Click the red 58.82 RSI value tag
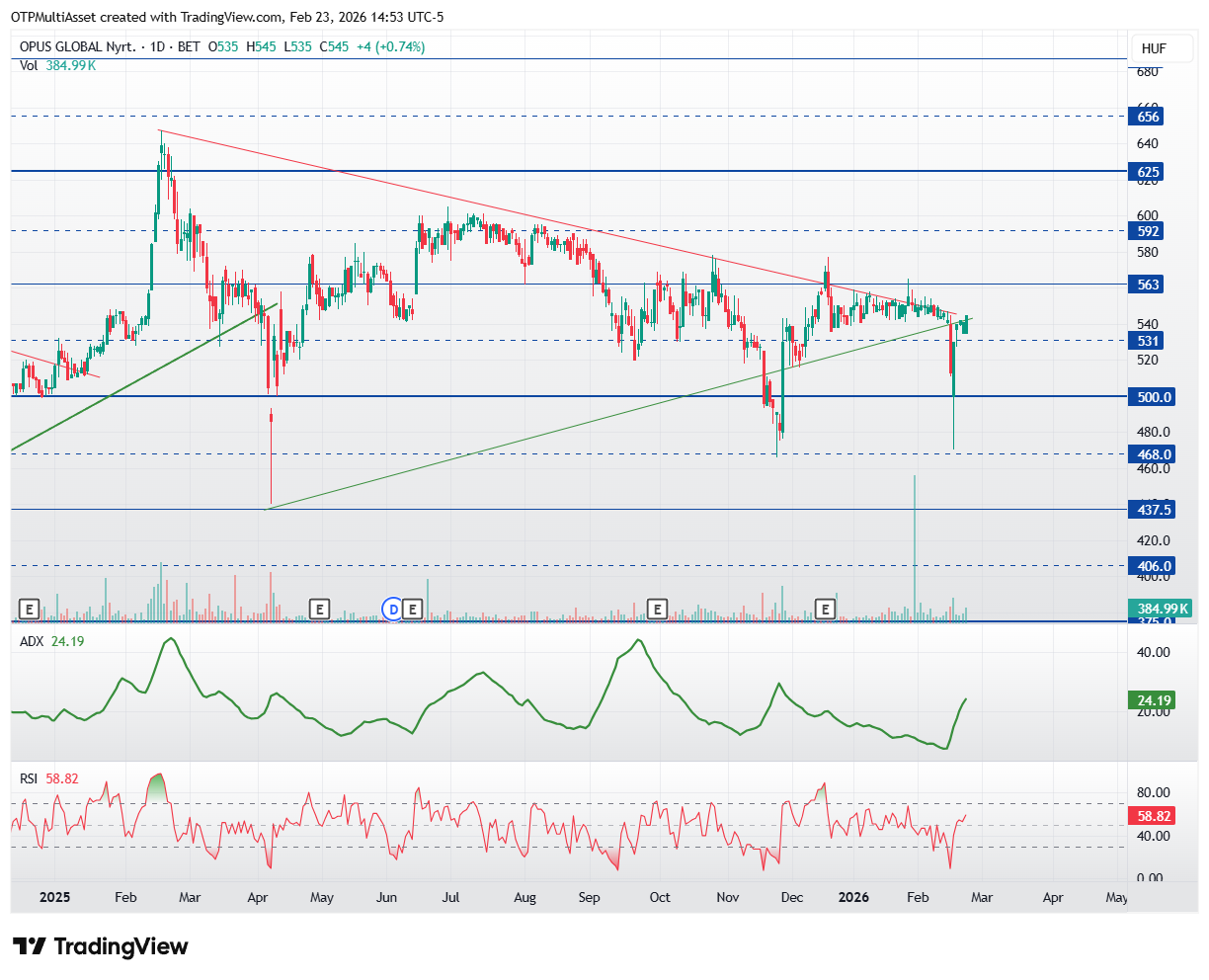The width and height of the screenshot is (1209, 980). tap(1155, 816)
